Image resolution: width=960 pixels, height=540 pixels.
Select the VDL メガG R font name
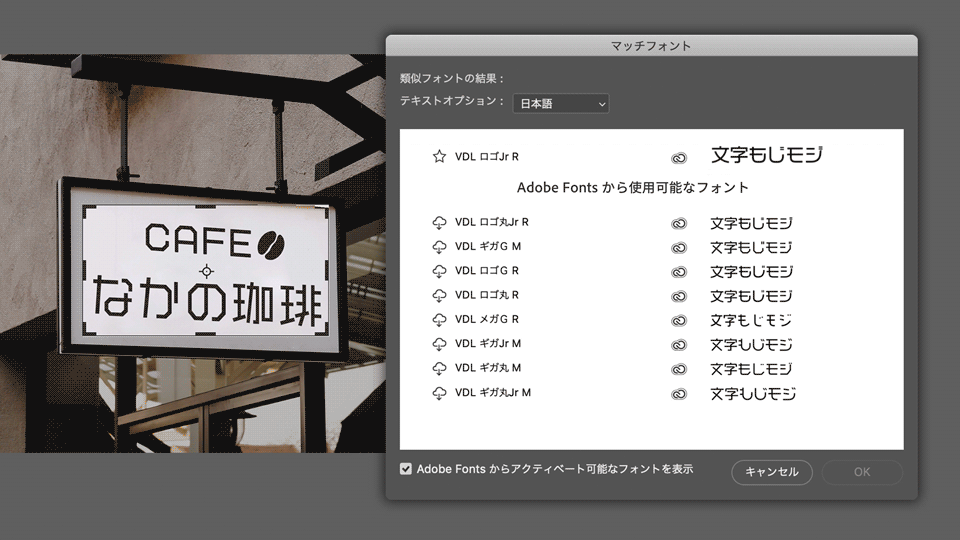click(x=487, y=319)
